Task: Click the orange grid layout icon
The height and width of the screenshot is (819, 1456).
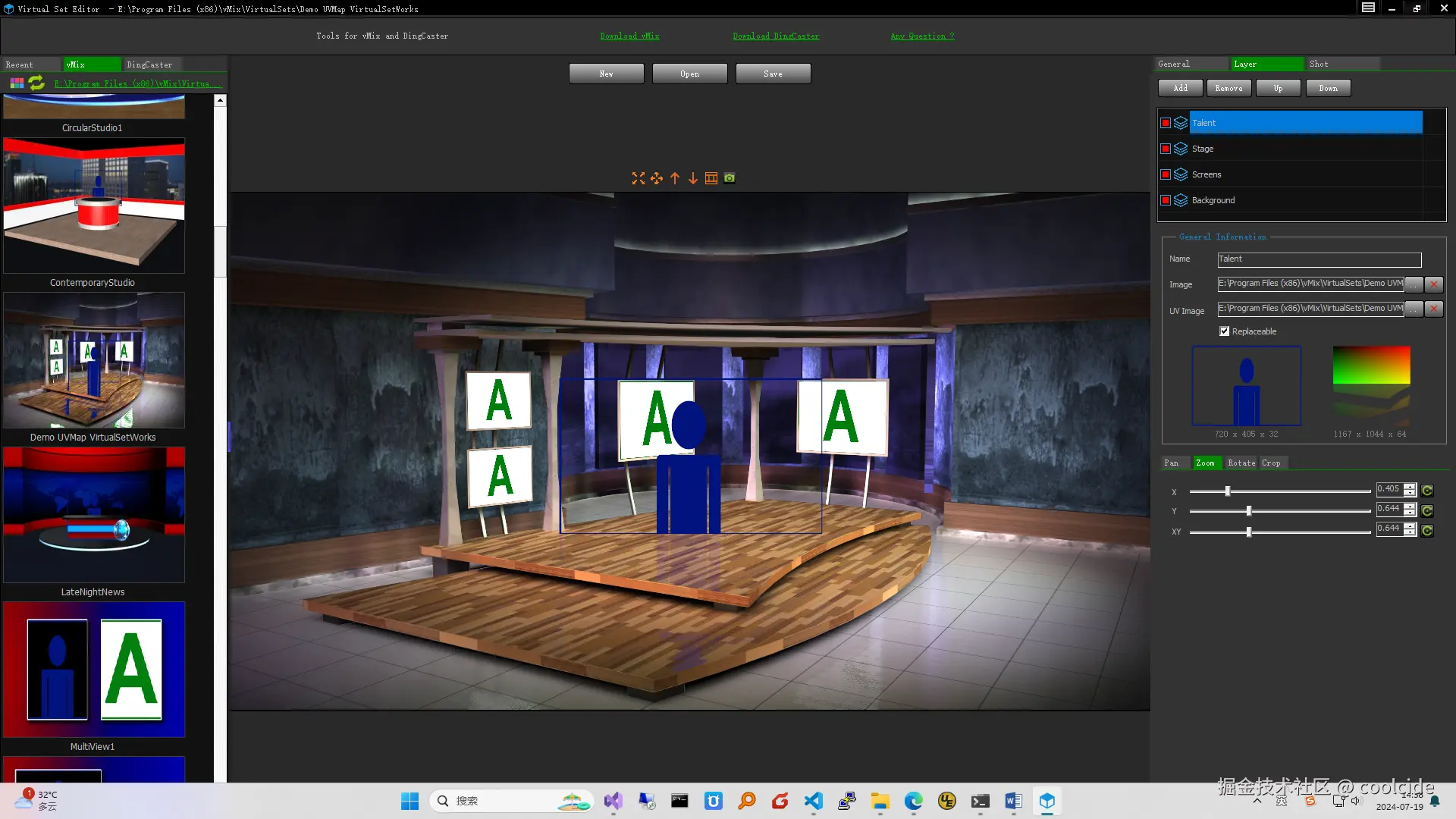Action: coord(711,178)
